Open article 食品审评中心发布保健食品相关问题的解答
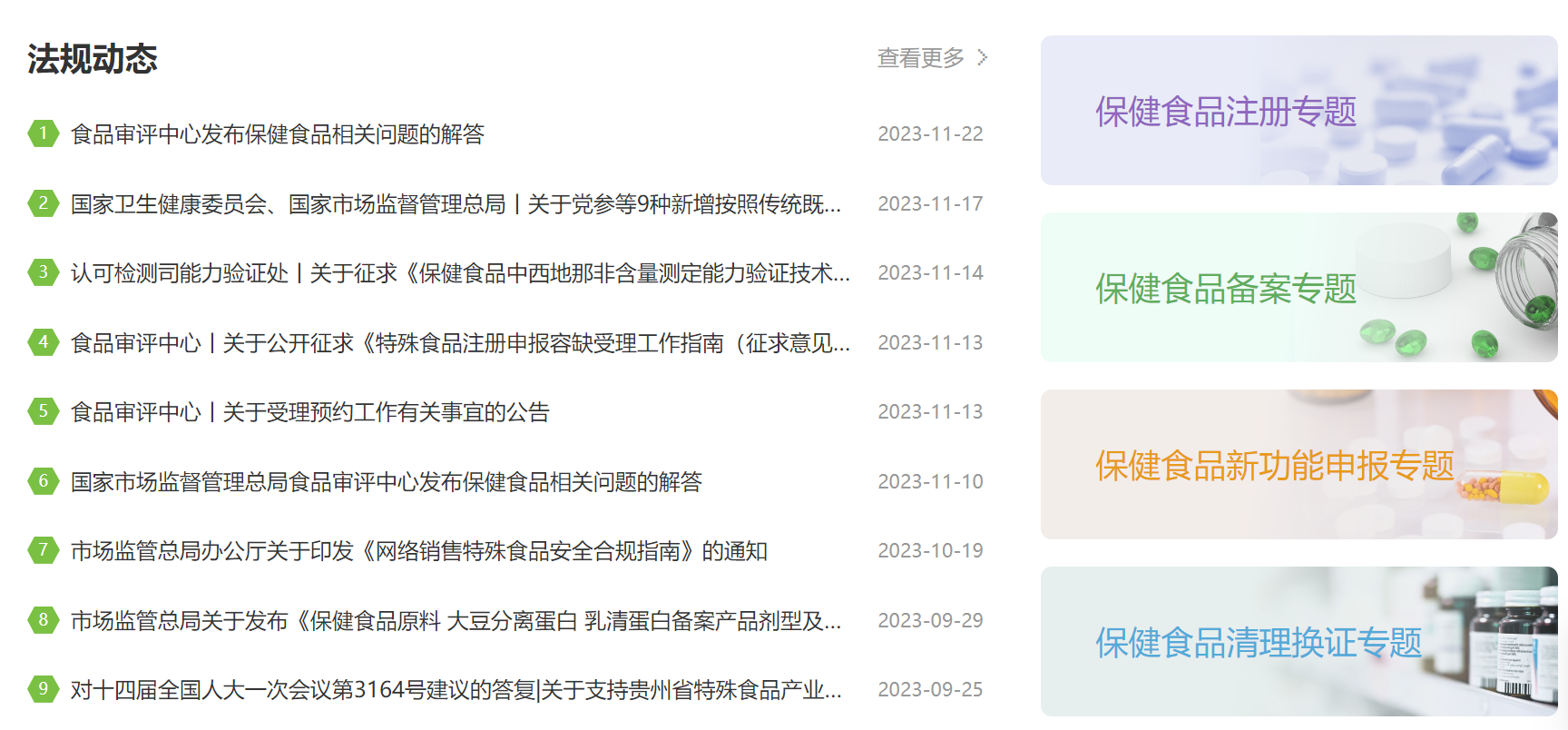This screenshot has width=1568, height=730. [278, 134]
